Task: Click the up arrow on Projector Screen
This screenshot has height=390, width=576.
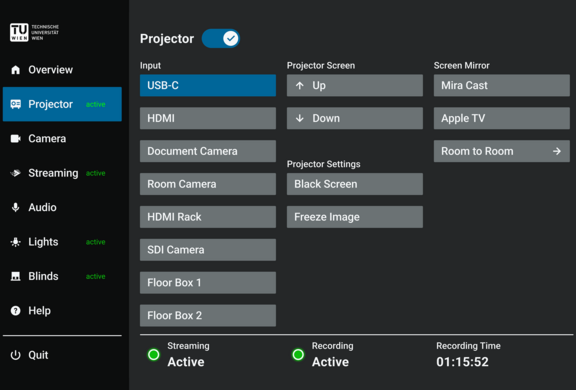Action: pyautogui.click(x=300, y=86)
